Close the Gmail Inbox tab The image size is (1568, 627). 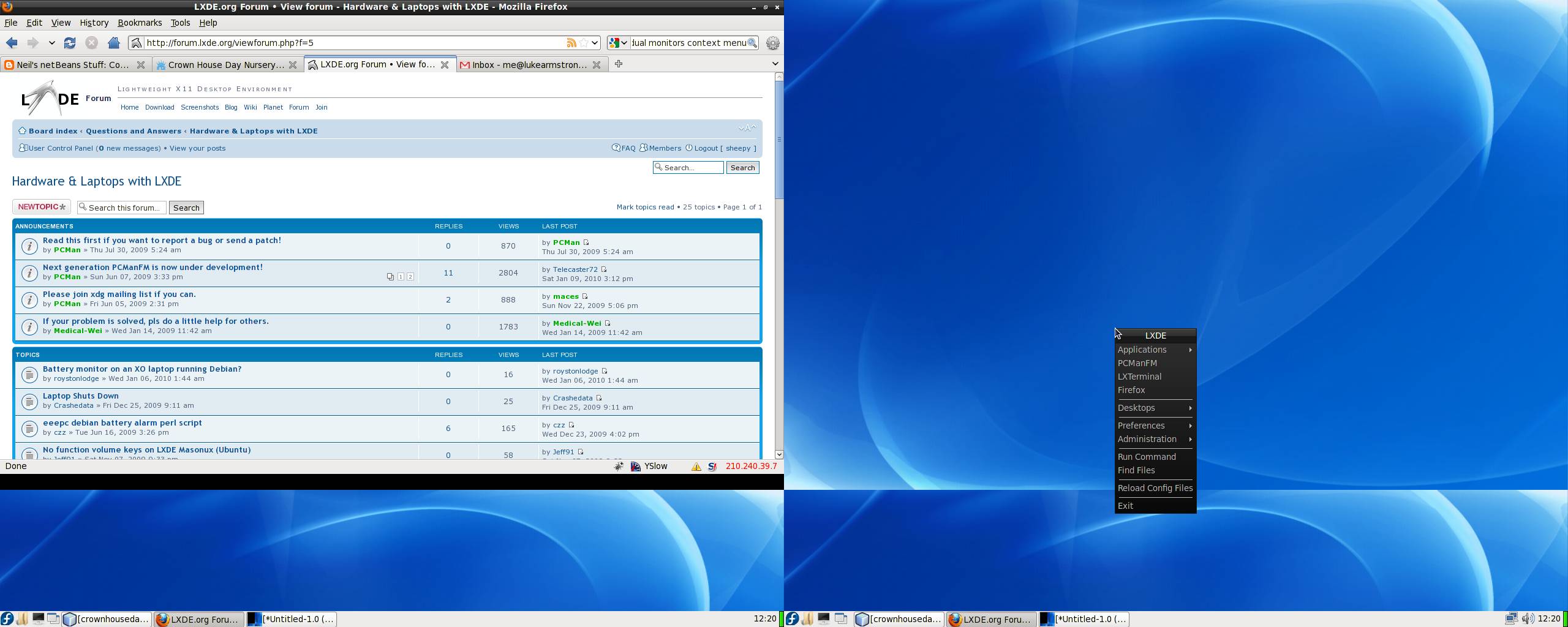597,64
